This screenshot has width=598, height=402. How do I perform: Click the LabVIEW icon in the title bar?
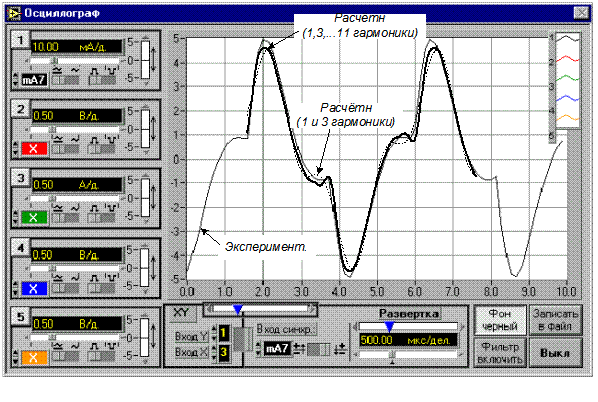point(14,13)
